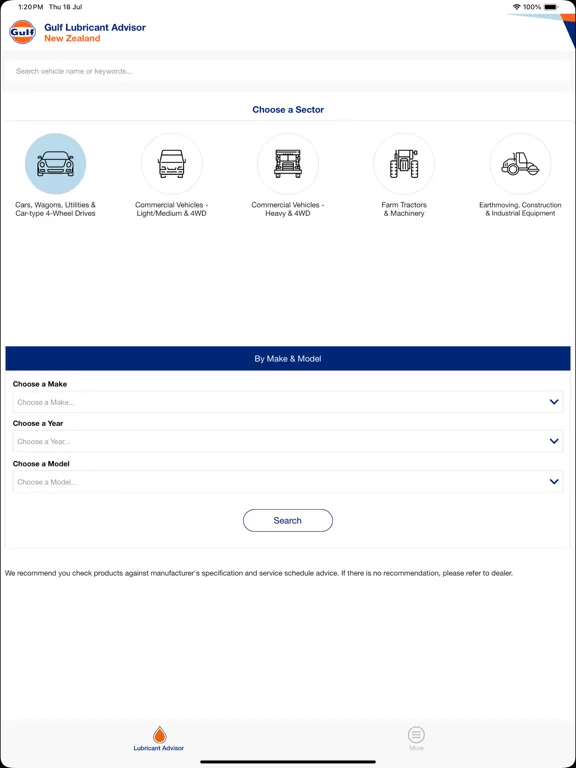Click the Year dropdown chevron arrow
Image resolution: width=576 pixels, height=768 pixels.
pyautogui.click(x=554, y=441)
